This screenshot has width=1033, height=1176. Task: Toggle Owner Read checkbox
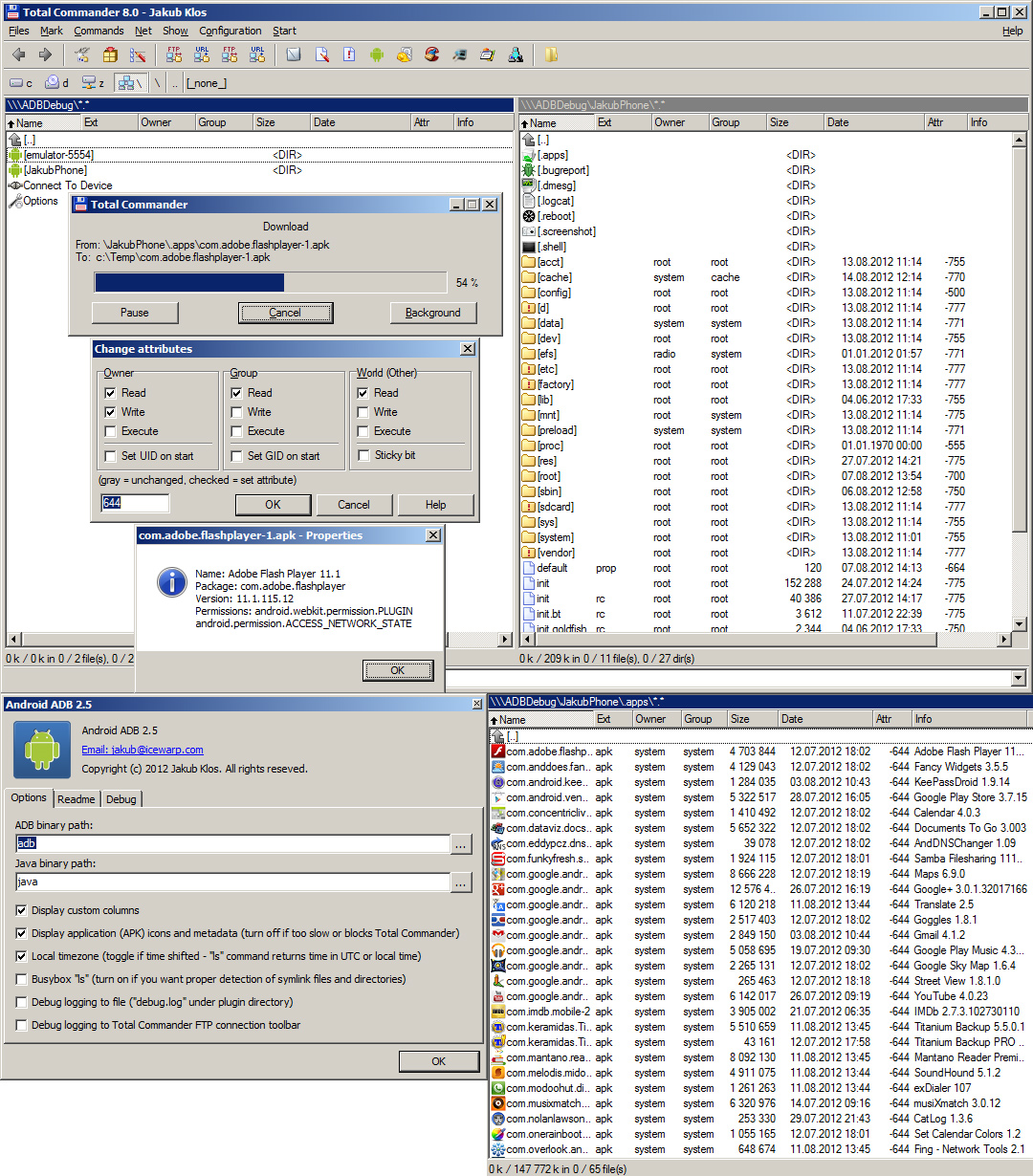110,393
